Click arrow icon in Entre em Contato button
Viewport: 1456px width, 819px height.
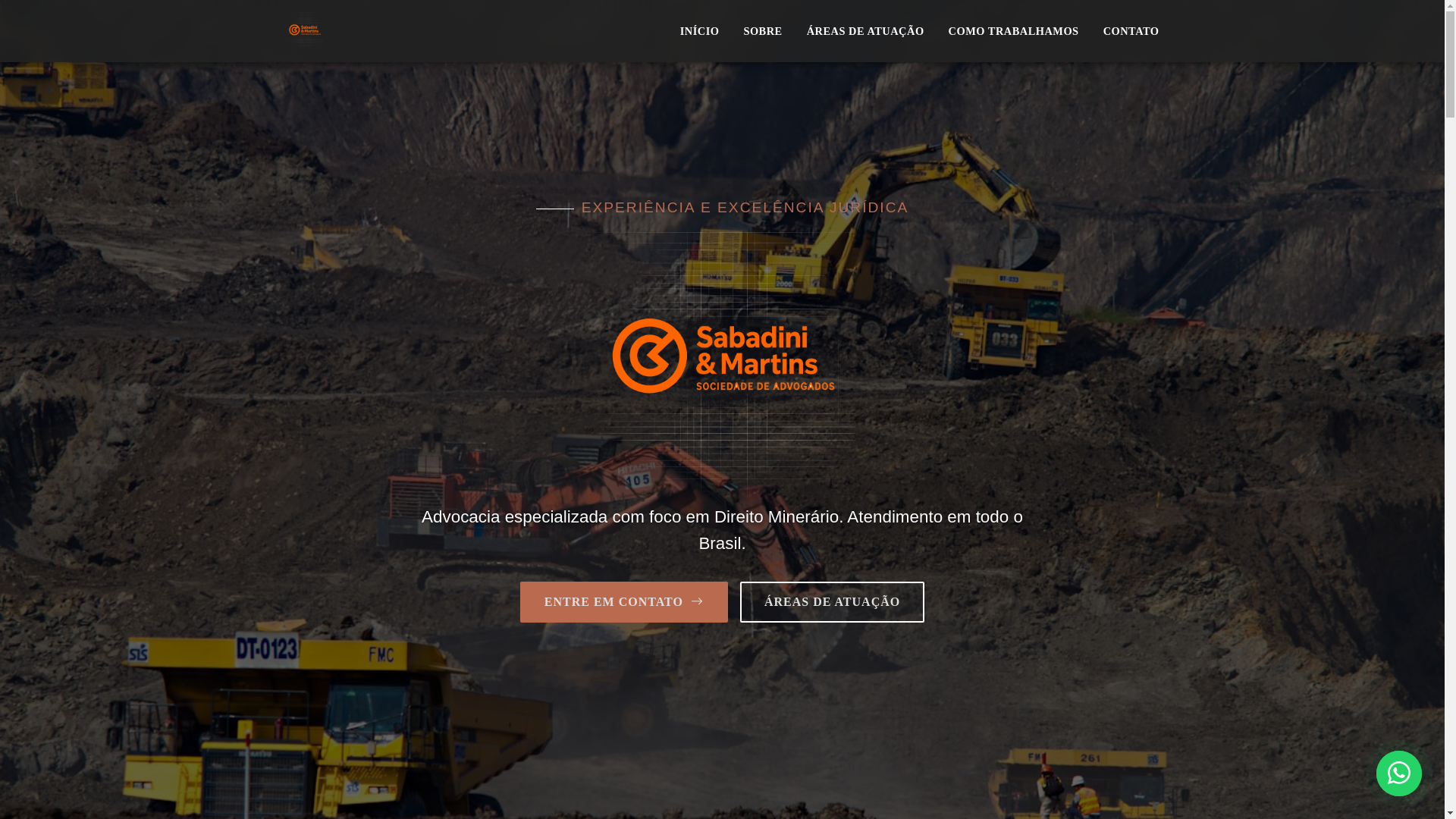[x=697, y=601]
